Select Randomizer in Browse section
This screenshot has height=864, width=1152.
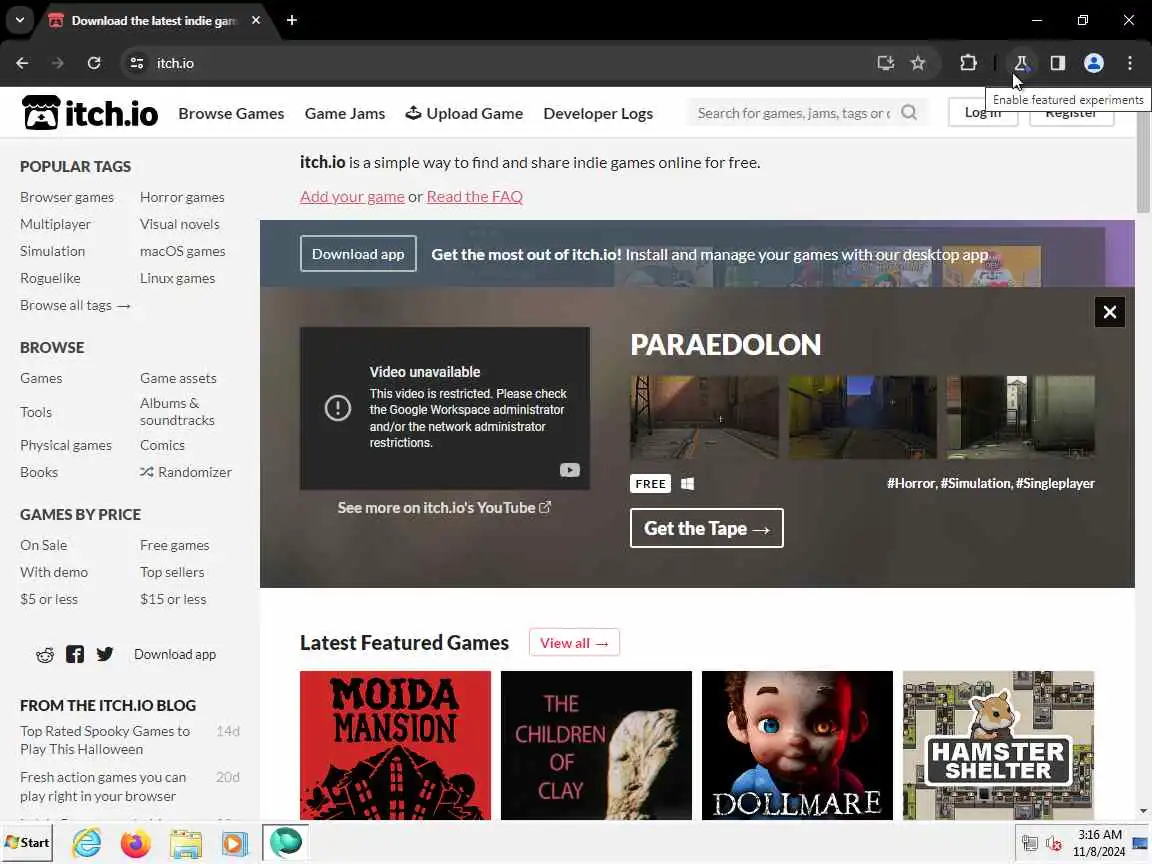[x=186, y=472]
